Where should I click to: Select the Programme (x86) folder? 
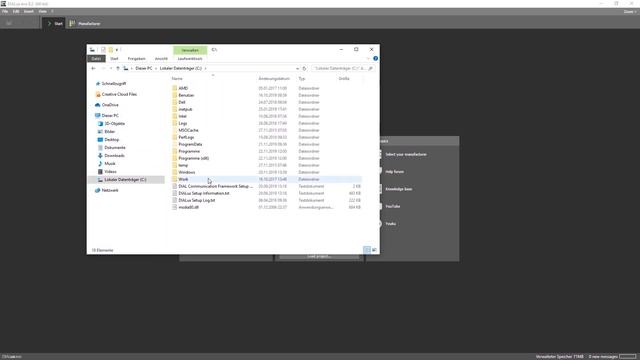pyautogui.click(x=193, y=158)
